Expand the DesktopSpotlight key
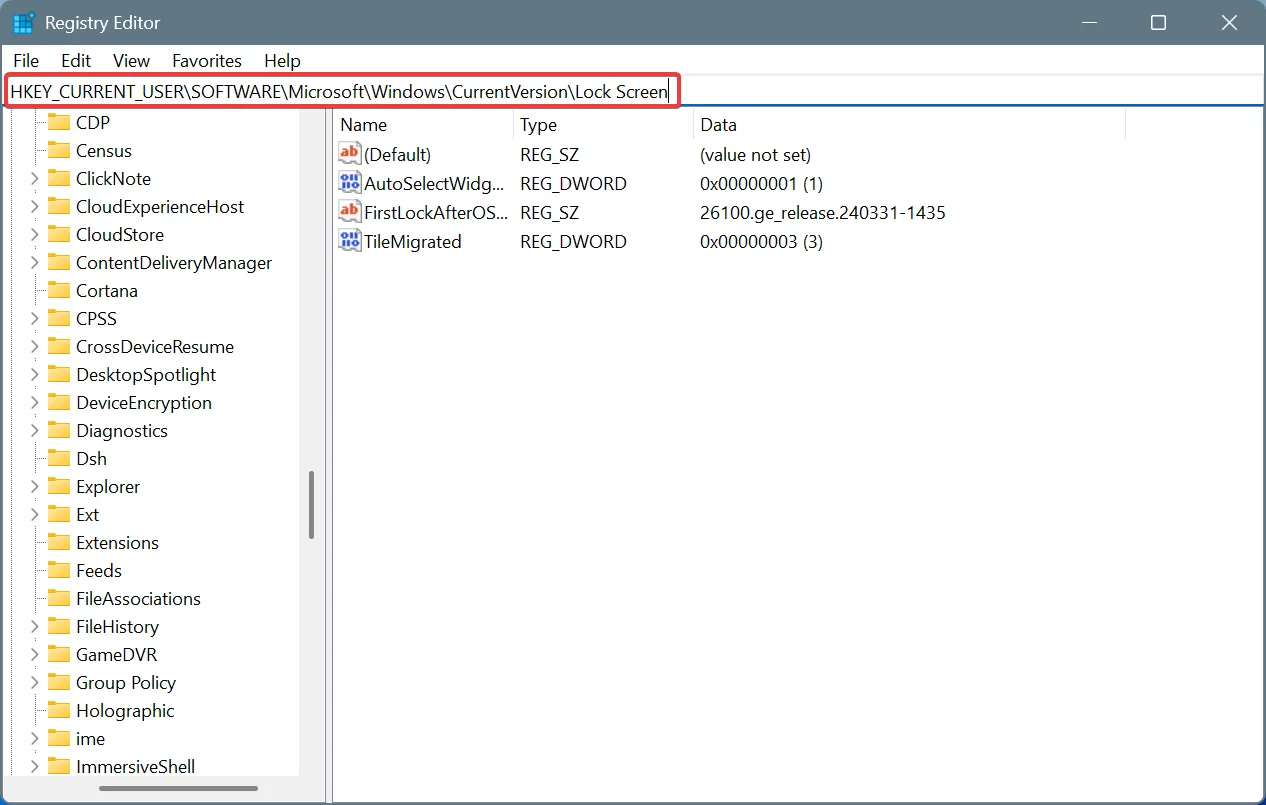 tap(35, 374)
